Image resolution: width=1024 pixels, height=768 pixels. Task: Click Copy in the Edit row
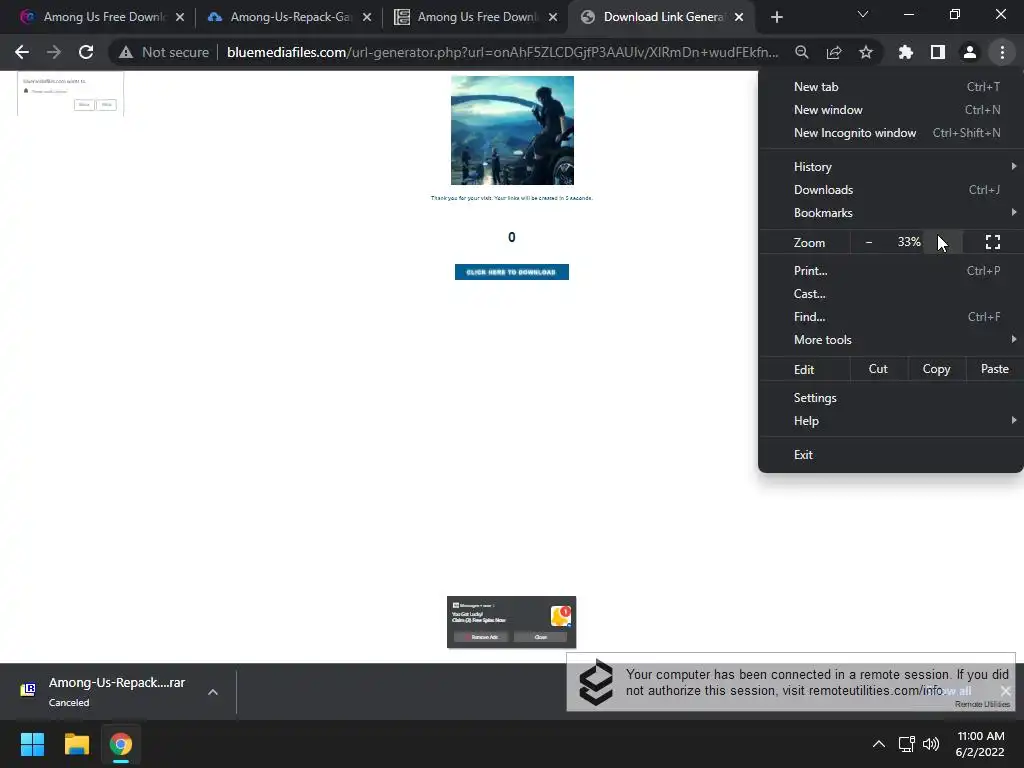click(x=936, y=369)
